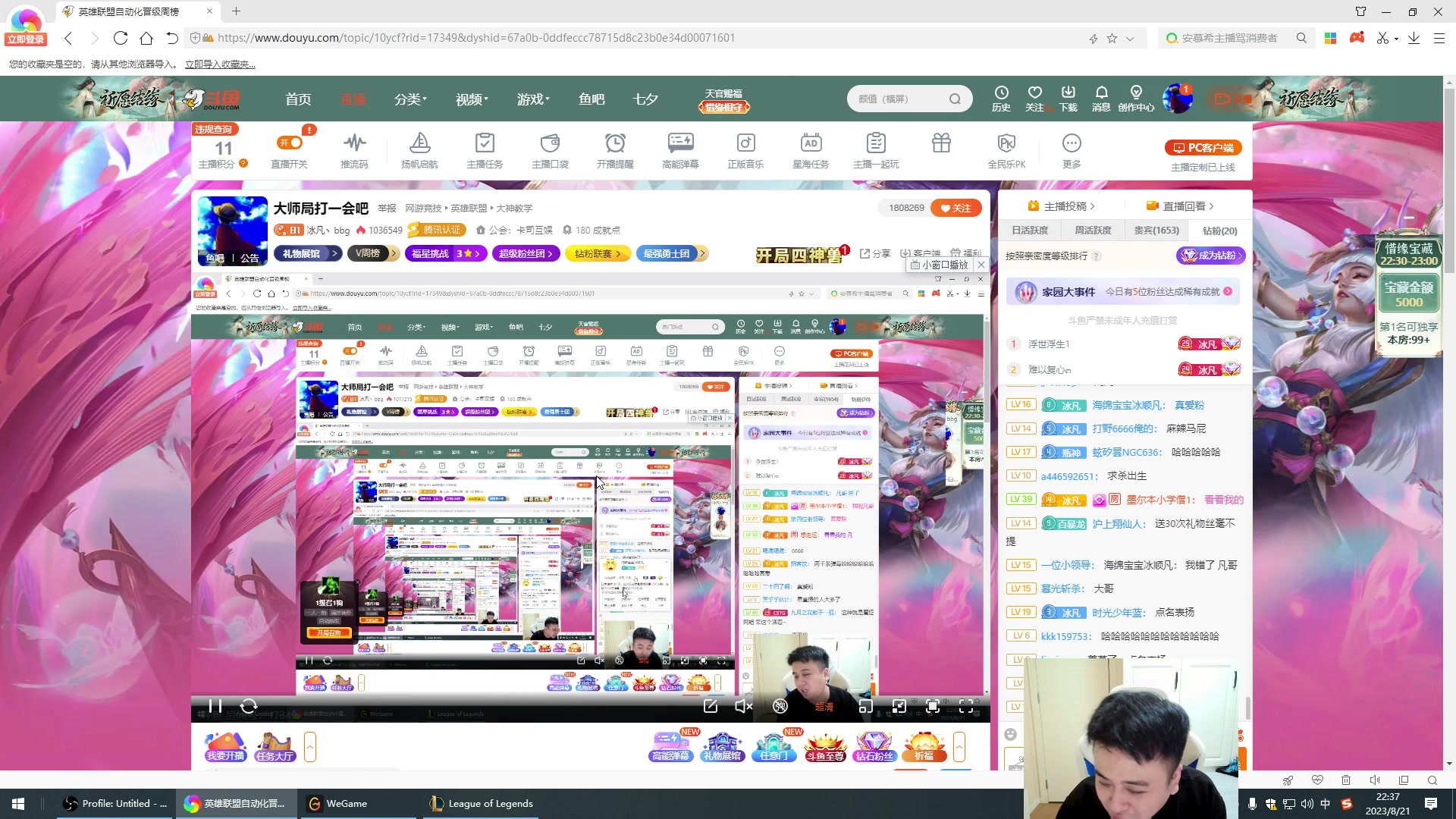Expand left activity bar chevron below player

tap(310, 747)
